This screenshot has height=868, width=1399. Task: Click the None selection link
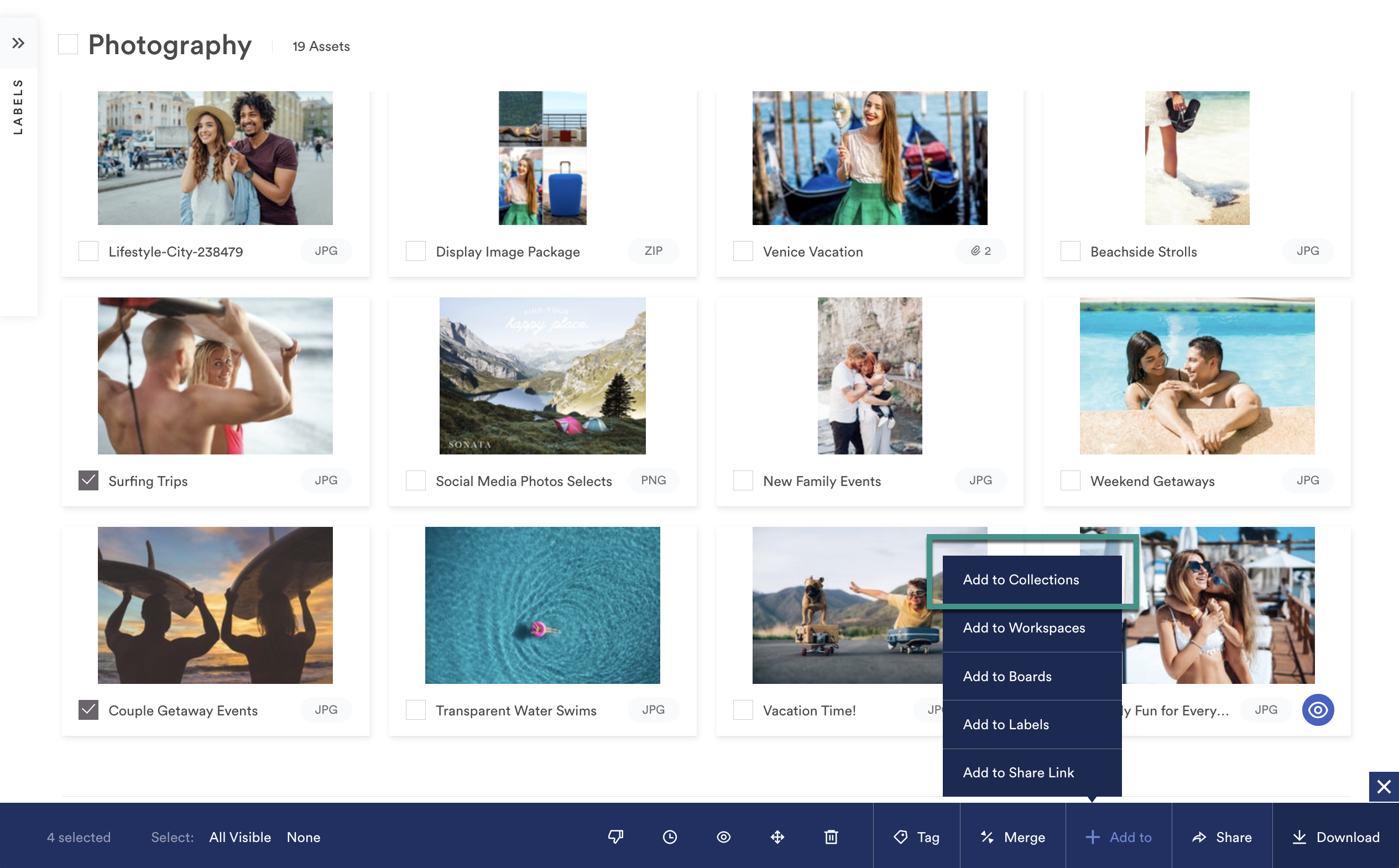tap(304, 837)
